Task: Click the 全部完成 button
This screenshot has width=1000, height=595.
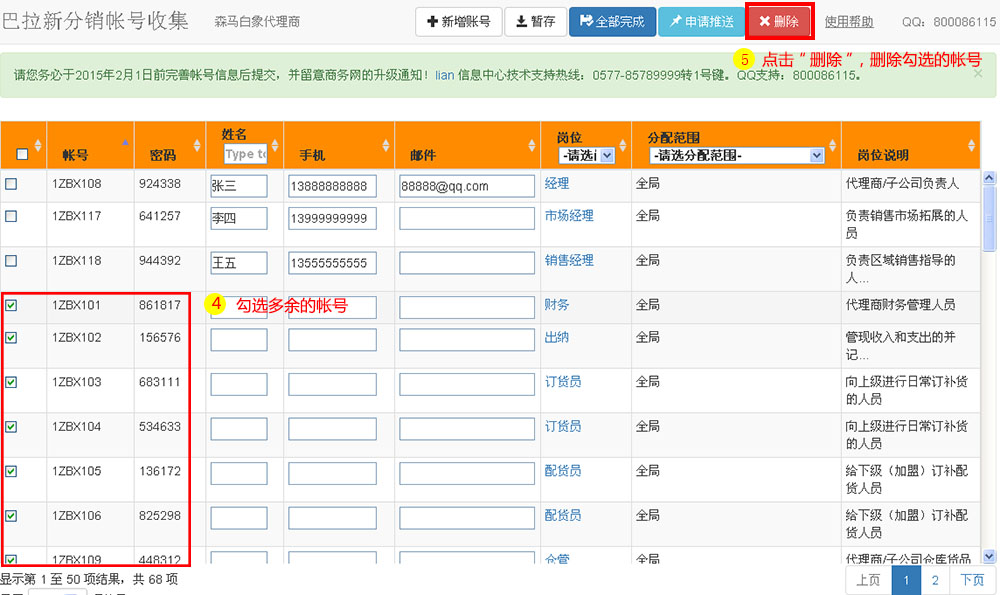Action: (612, 22)
